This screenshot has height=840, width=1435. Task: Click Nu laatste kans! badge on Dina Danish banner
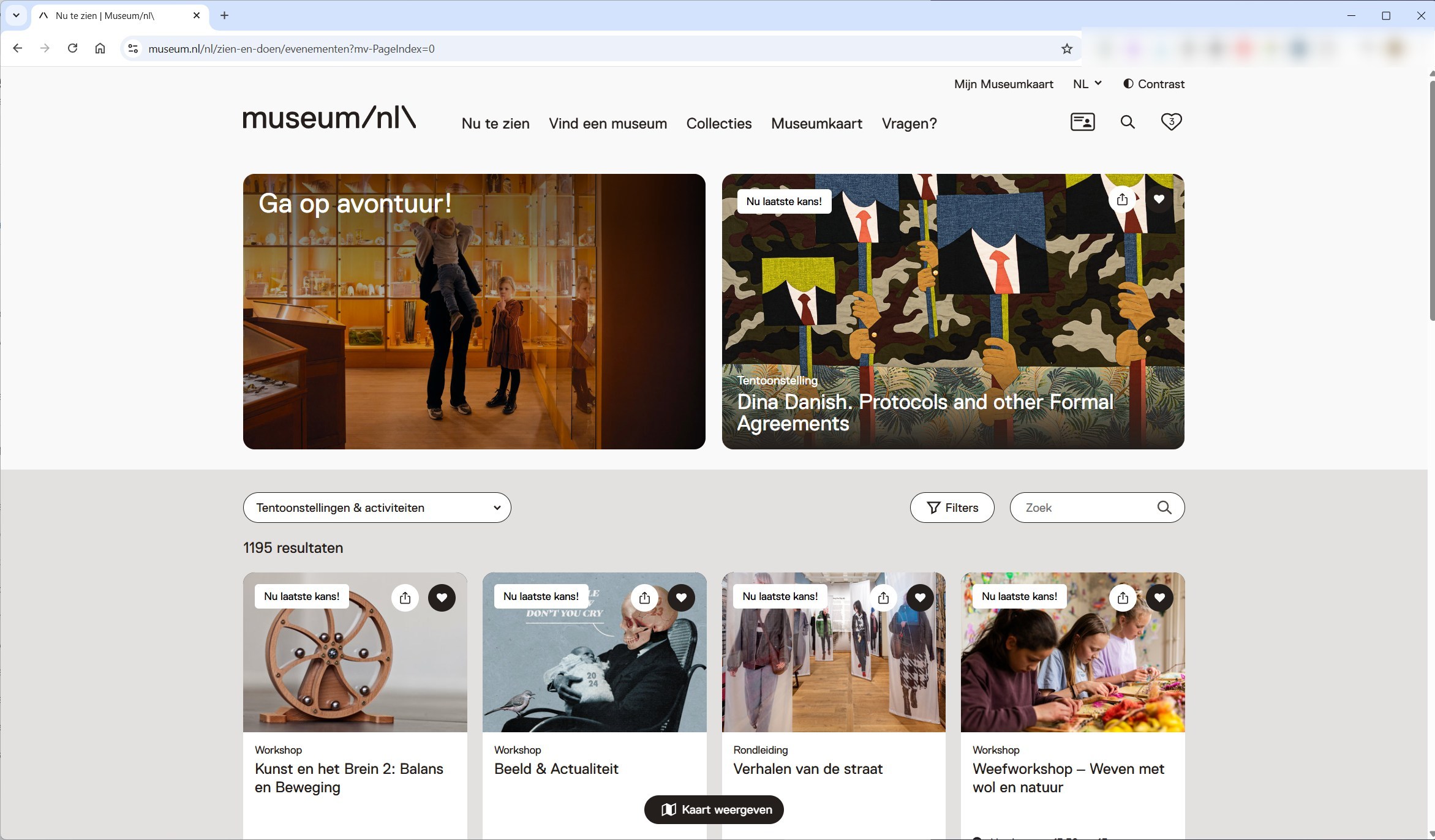pyautogui.click(x=784, y=201)
